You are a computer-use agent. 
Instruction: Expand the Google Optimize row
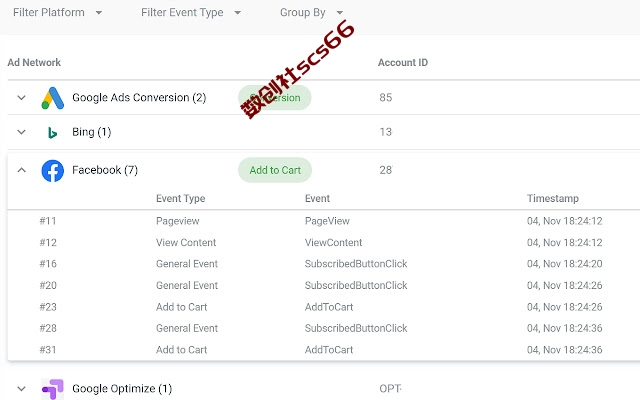tap(22, 389)
